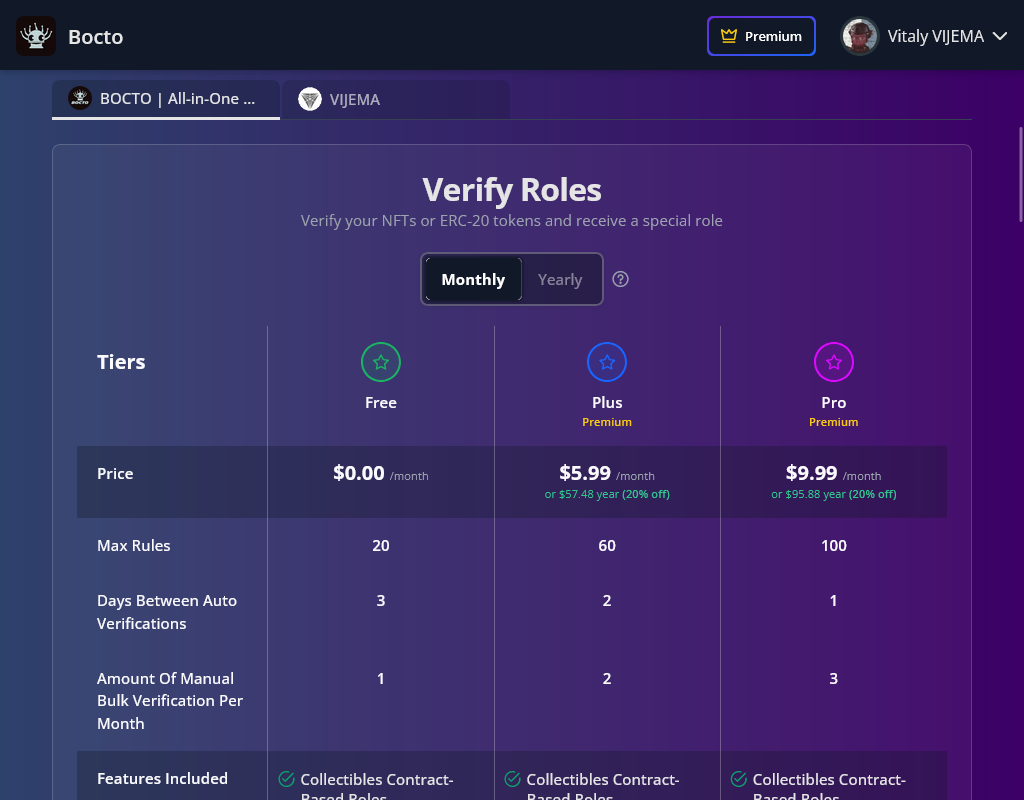The height and width of the screenshot is (800, 1024).
Task: Click the $9.99 /month price
Action: [833, 473]
